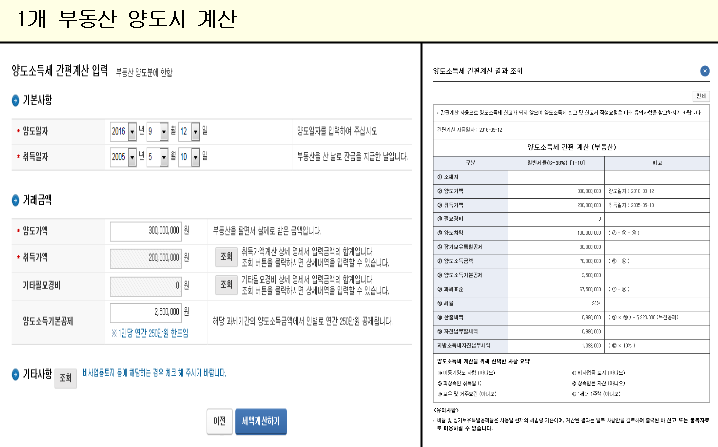Click the 양도소득기본공제 input showing 2,500,000
Screen dimensions: 718x447
point(146,313)
